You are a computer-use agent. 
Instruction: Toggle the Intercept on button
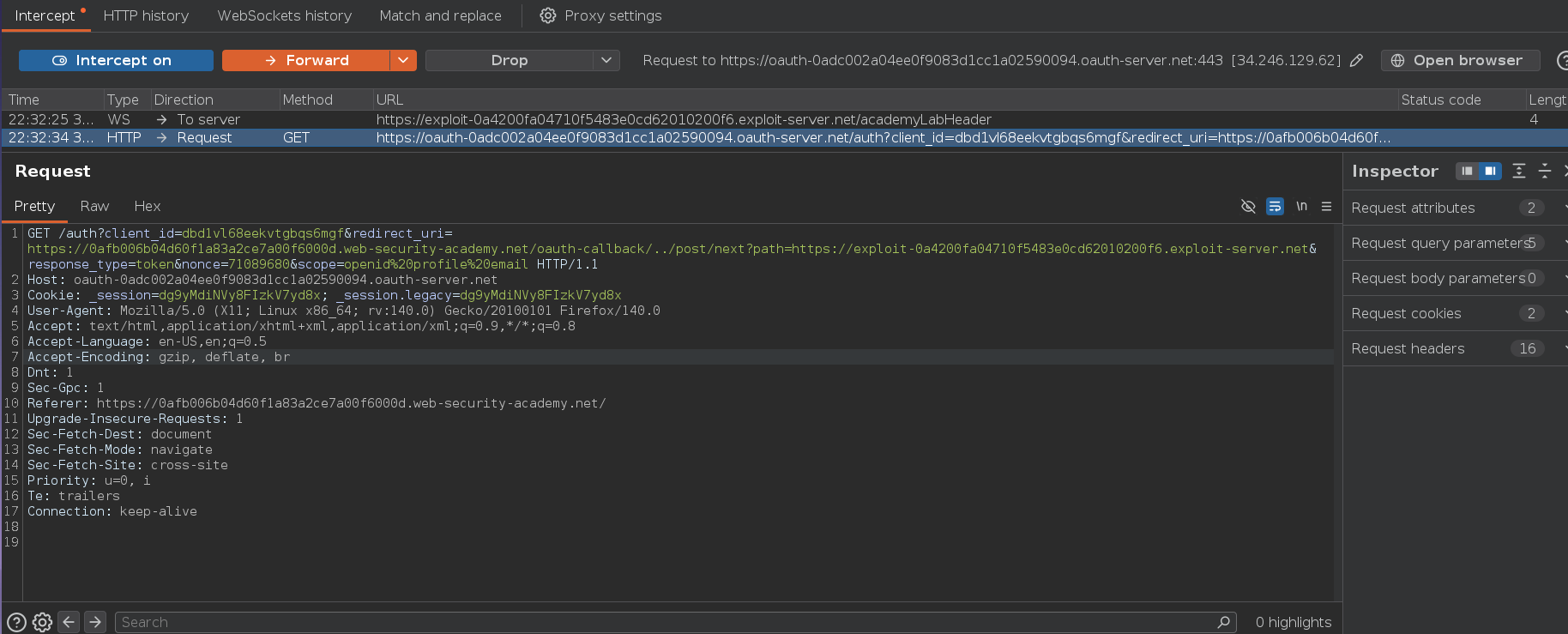116,60
